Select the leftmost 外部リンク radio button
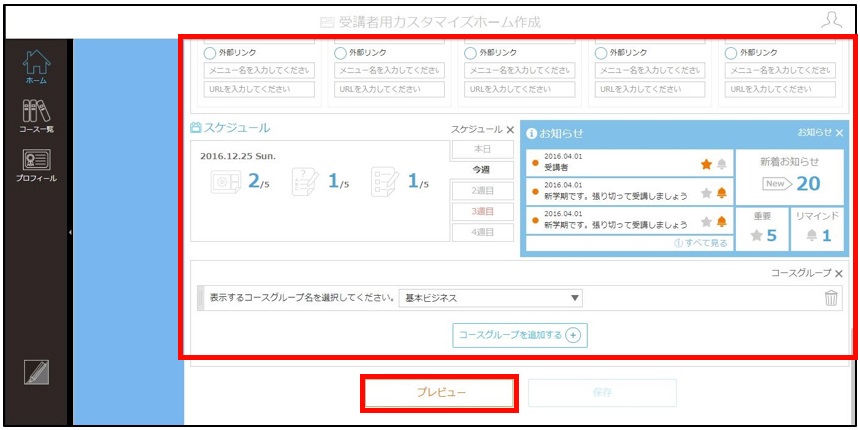 click(210, 53)
